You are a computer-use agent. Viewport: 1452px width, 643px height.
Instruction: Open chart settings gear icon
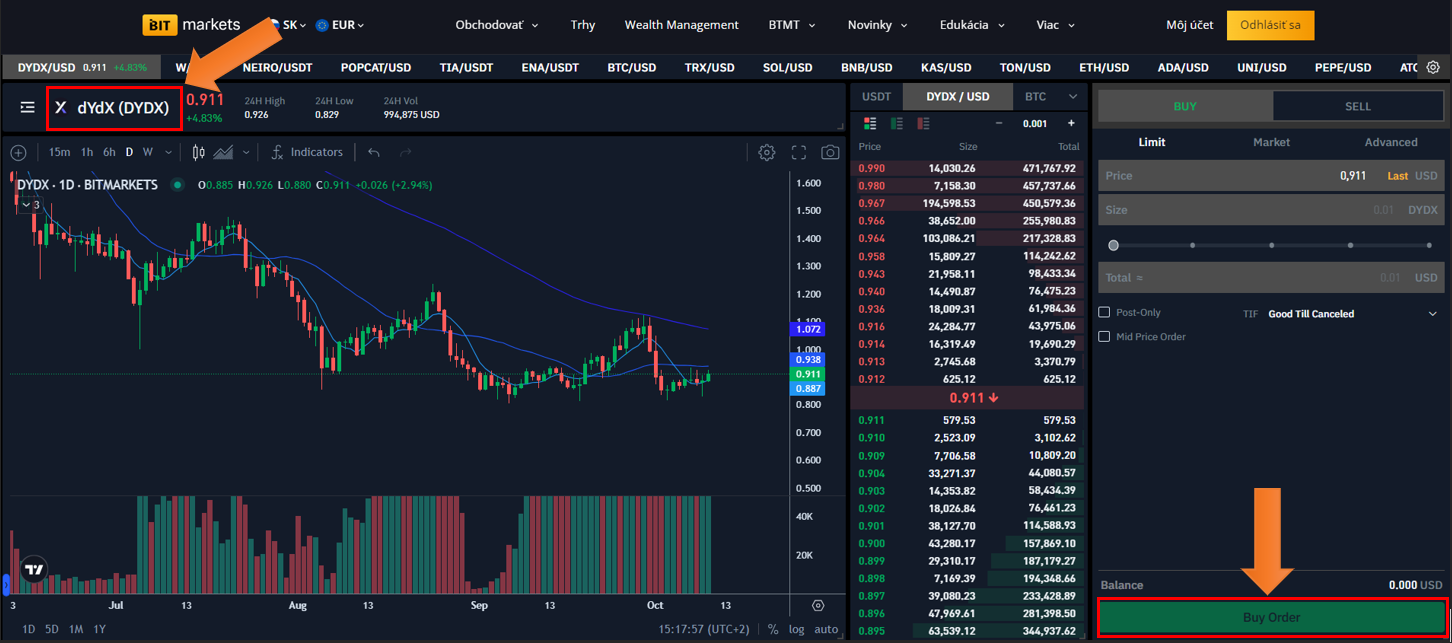[x=766, y=153]
